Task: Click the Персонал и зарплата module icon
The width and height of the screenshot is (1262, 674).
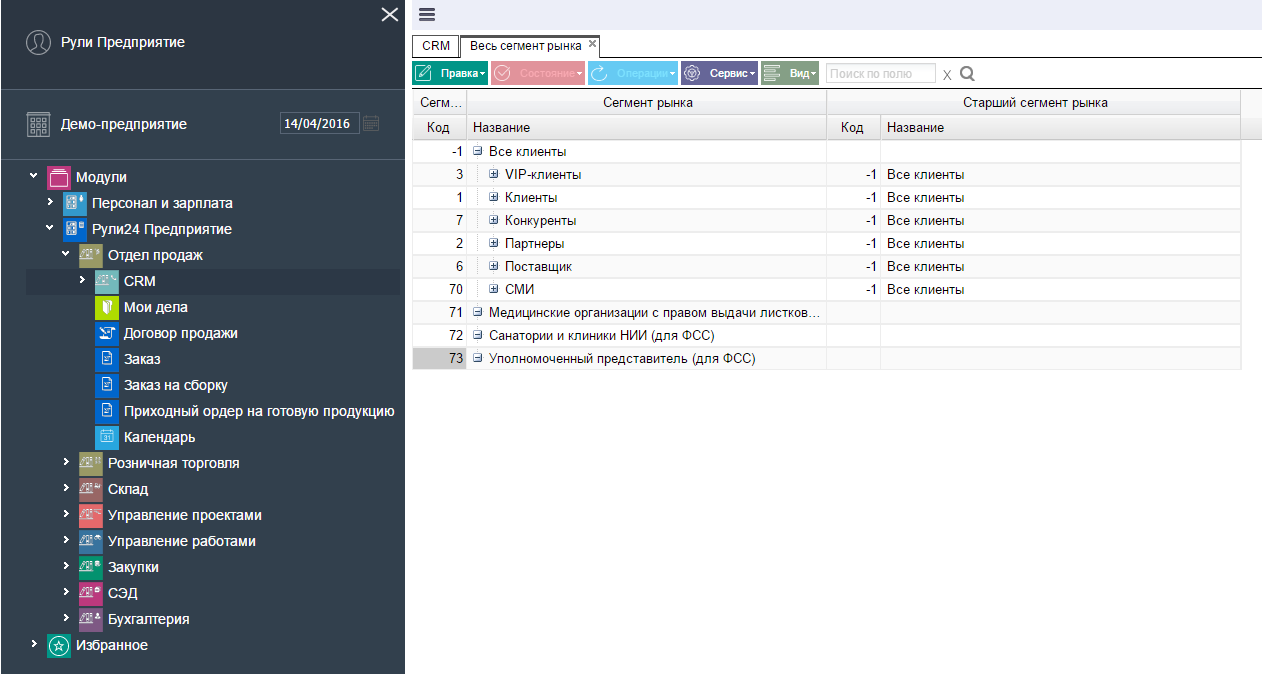Action: (75, 203)
